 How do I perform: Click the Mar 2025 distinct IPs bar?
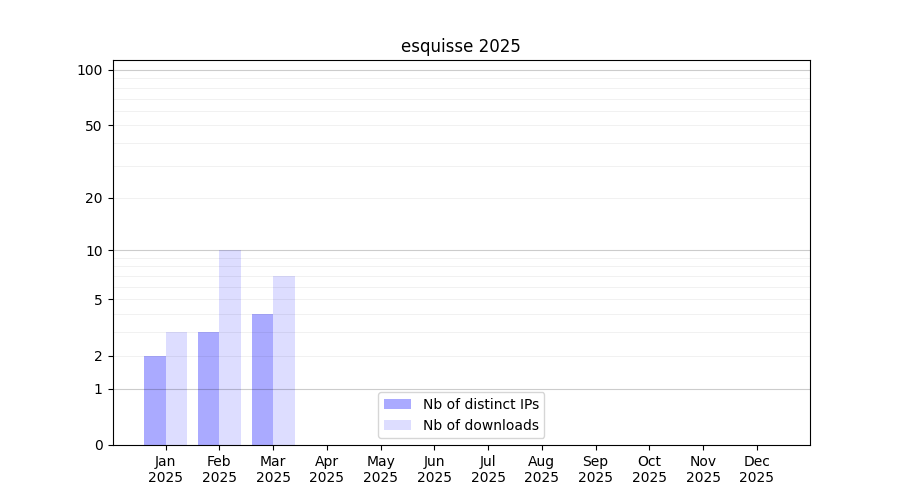262,379
